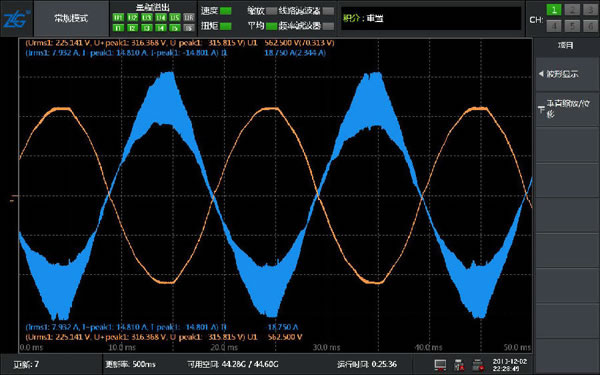
Task: Click the 0:25:36 run time status
Action: click(367, 364)
